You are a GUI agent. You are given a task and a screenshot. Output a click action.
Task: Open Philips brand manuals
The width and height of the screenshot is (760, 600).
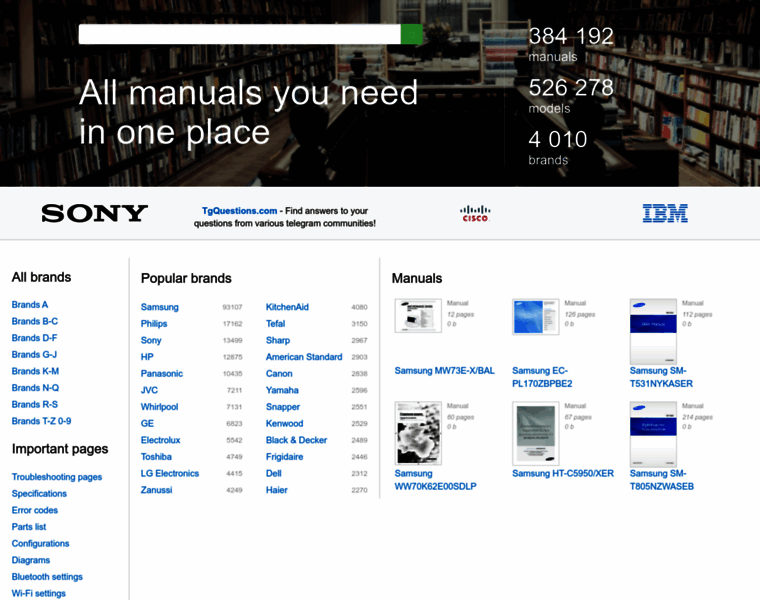tap(154, 323)
